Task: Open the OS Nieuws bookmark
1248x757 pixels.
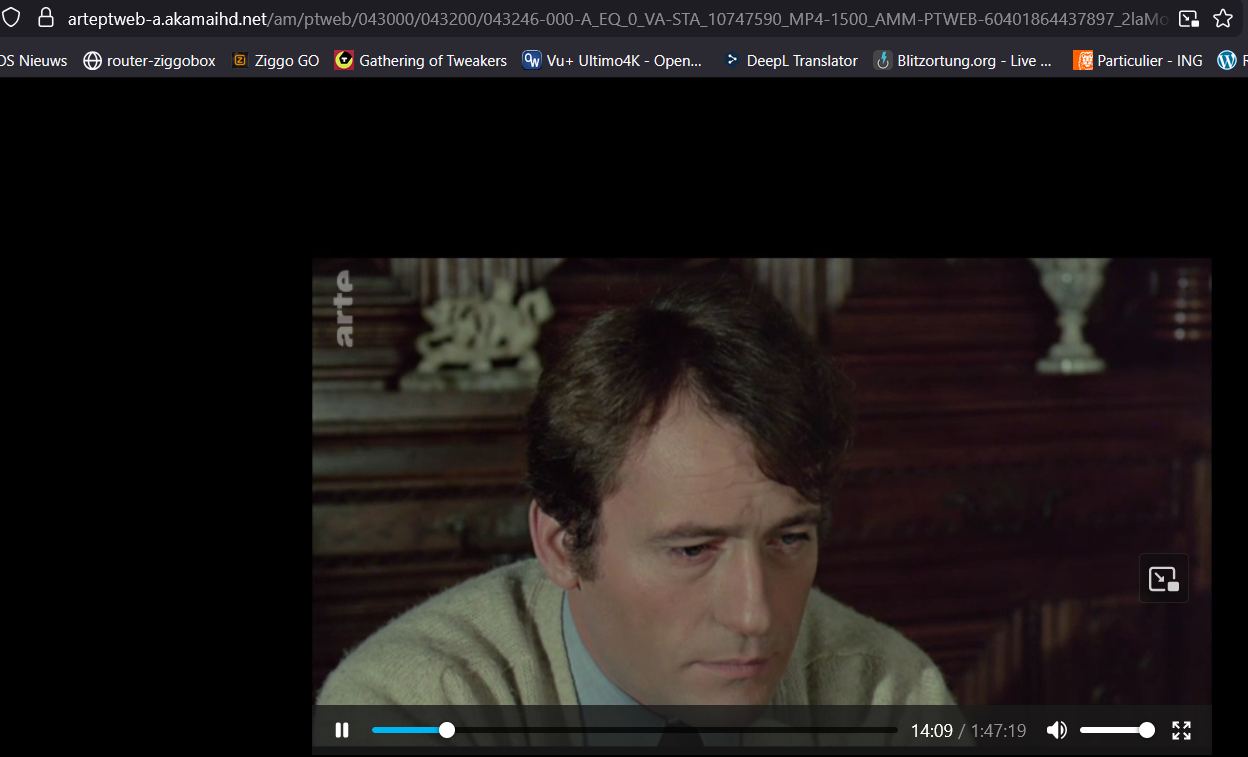Action: coord(33,61)
